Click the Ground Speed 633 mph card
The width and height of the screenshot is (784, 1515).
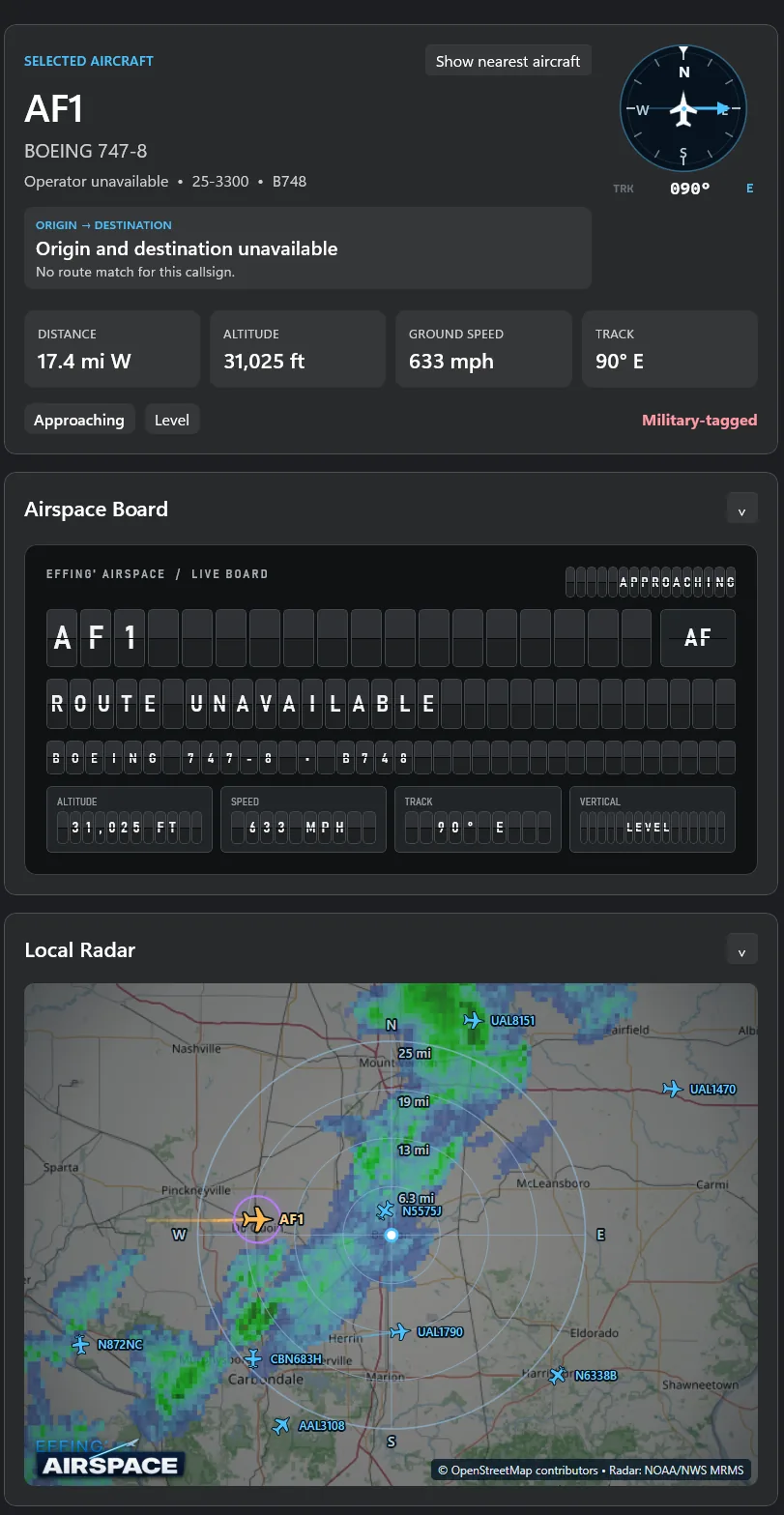click(x=483, y=349)
